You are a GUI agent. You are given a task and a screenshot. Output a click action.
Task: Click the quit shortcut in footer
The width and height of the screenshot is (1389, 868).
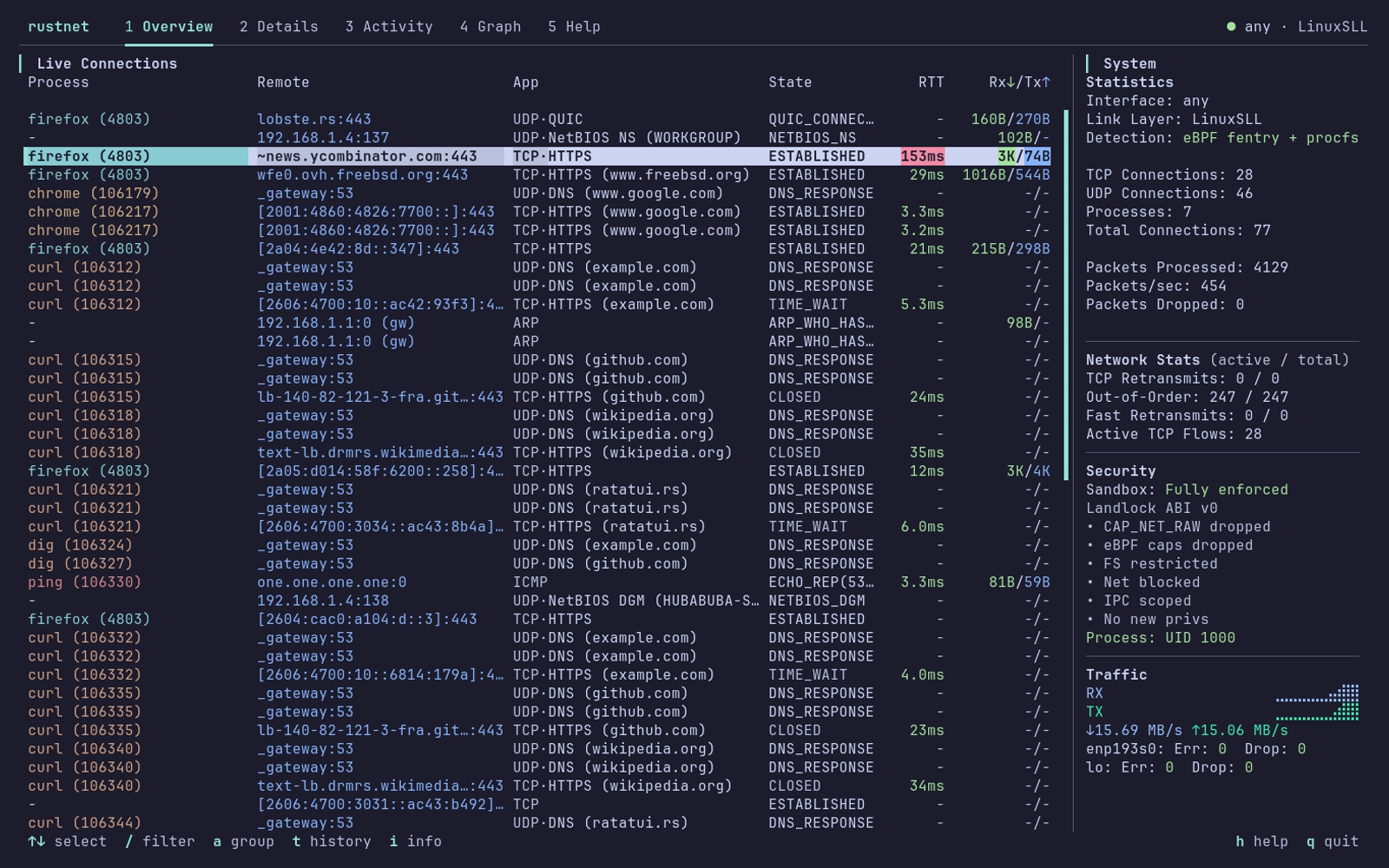pos(1333,841)
